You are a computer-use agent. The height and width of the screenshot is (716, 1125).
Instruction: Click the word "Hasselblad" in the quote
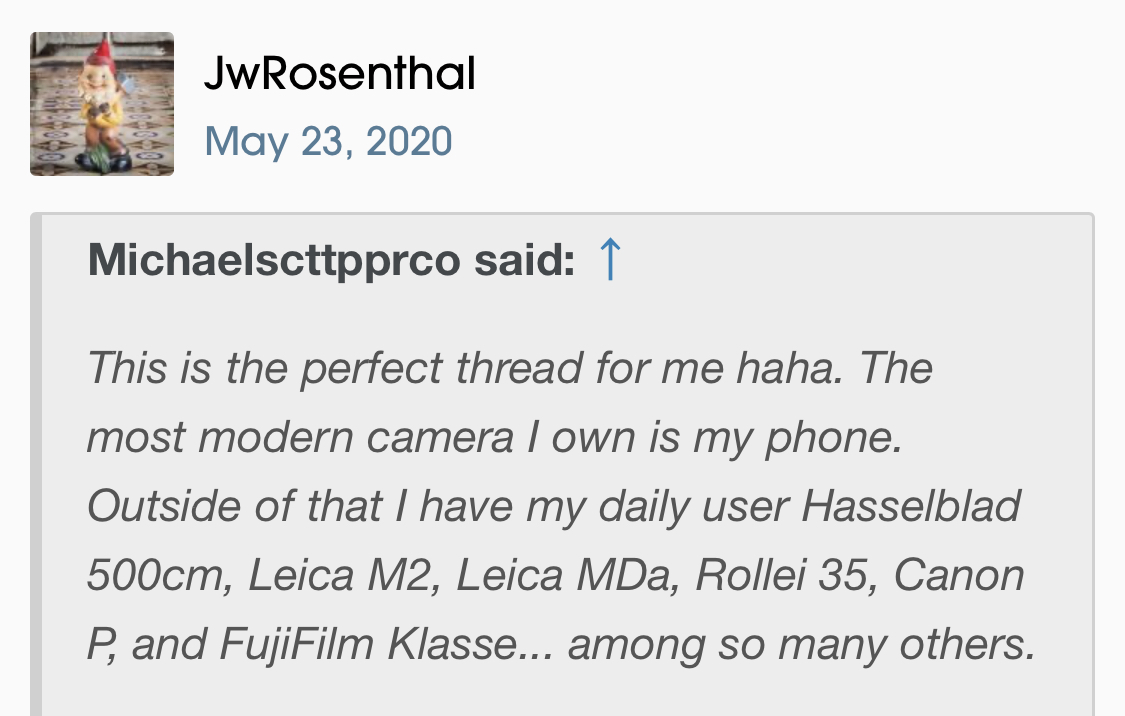[911, 507]
